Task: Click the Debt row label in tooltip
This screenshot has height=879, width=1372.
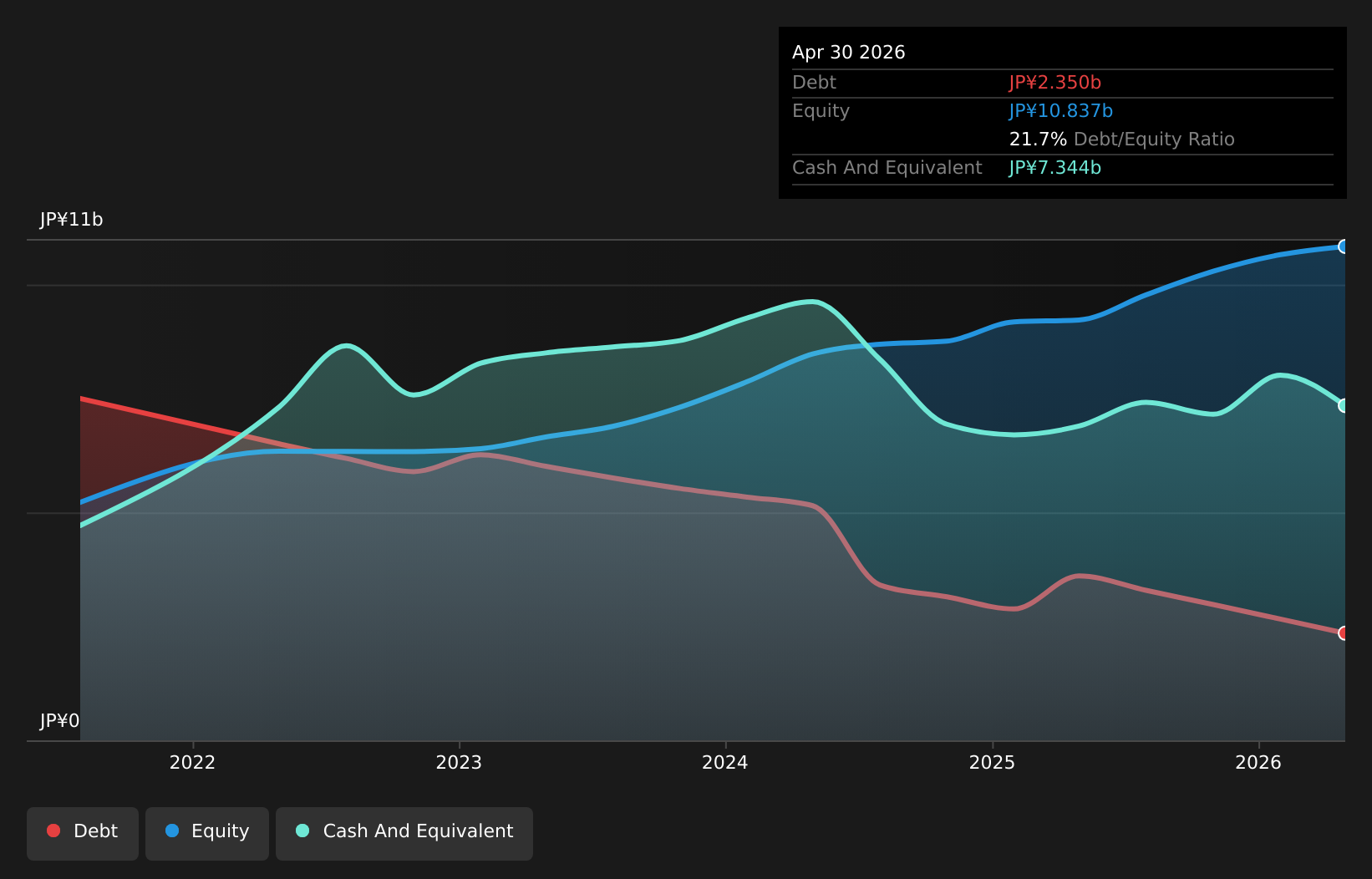Action: (814, 83)
